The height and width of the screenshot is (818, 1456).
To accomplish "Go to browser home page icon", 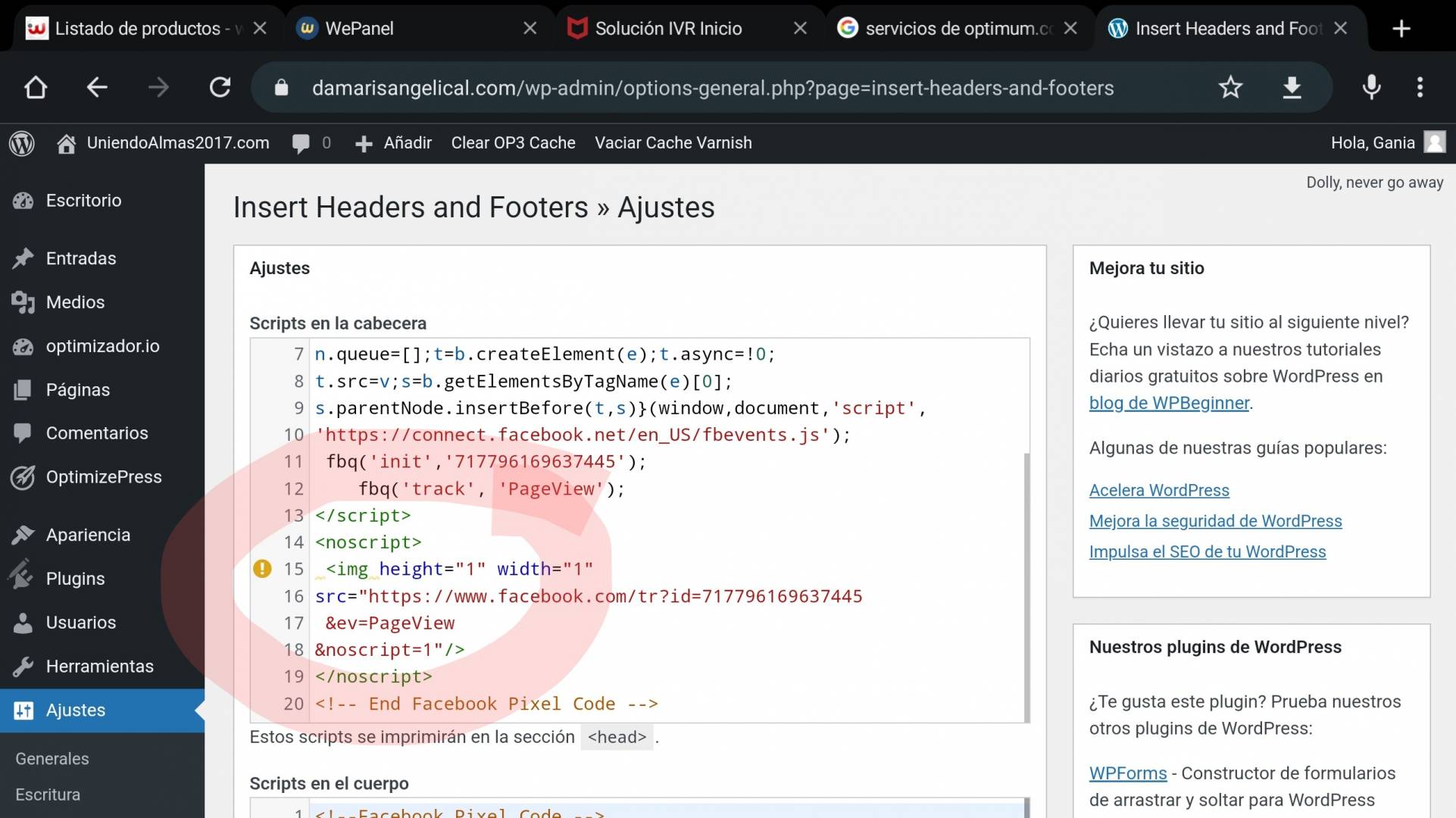I will (36, 88).
